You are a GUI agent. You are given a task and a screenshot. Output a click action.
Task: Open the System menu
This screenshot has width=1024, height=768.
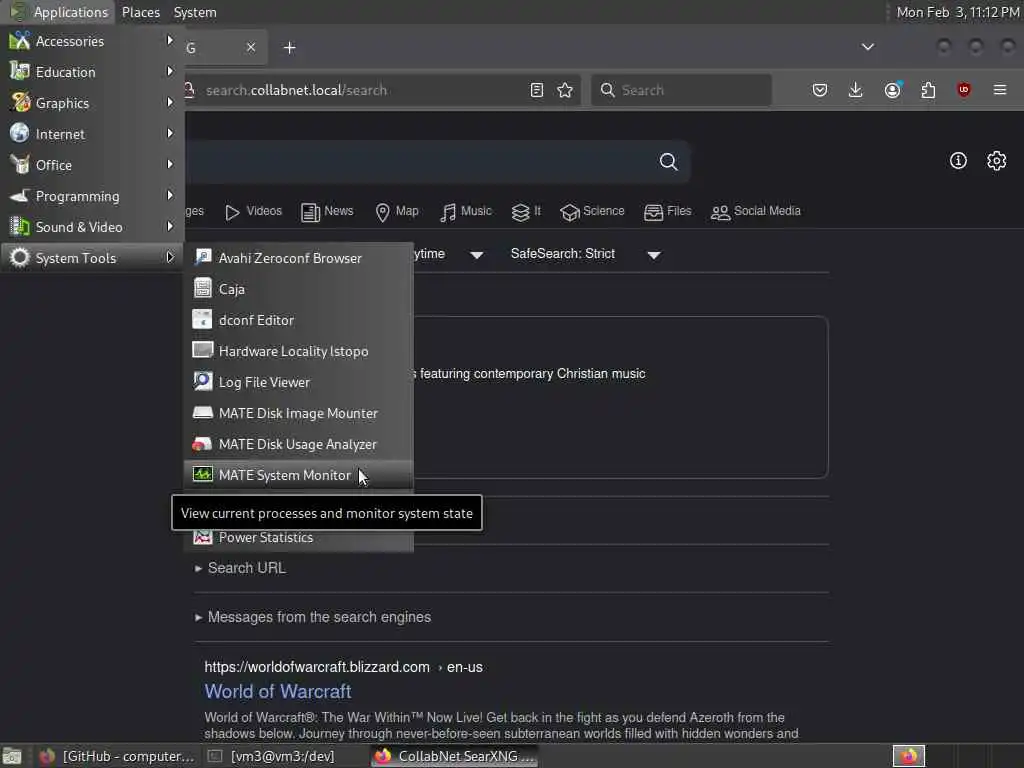coord(195,12)
